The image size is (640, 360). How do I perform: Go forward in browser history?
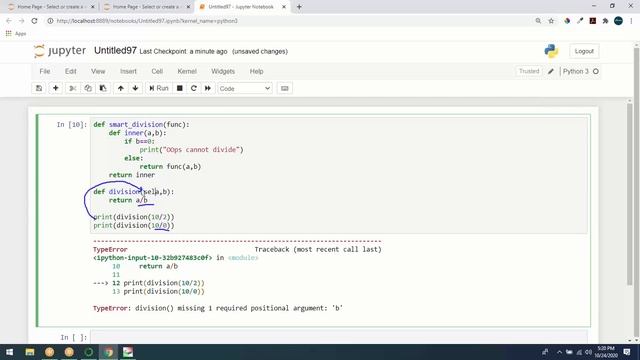(x=22, y=21)
